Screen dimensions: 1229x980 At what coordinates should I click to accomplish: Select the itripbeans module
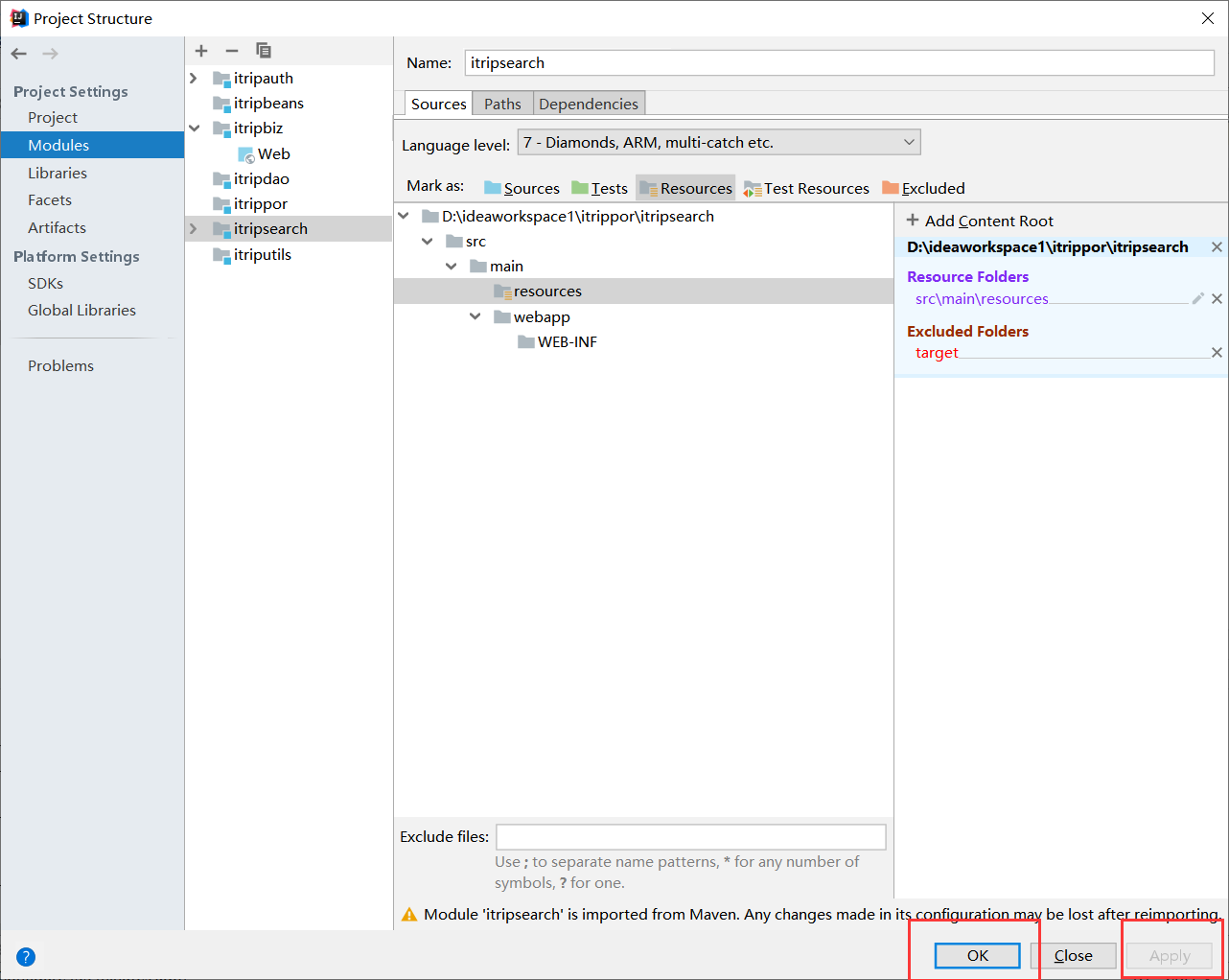point(268,104)
